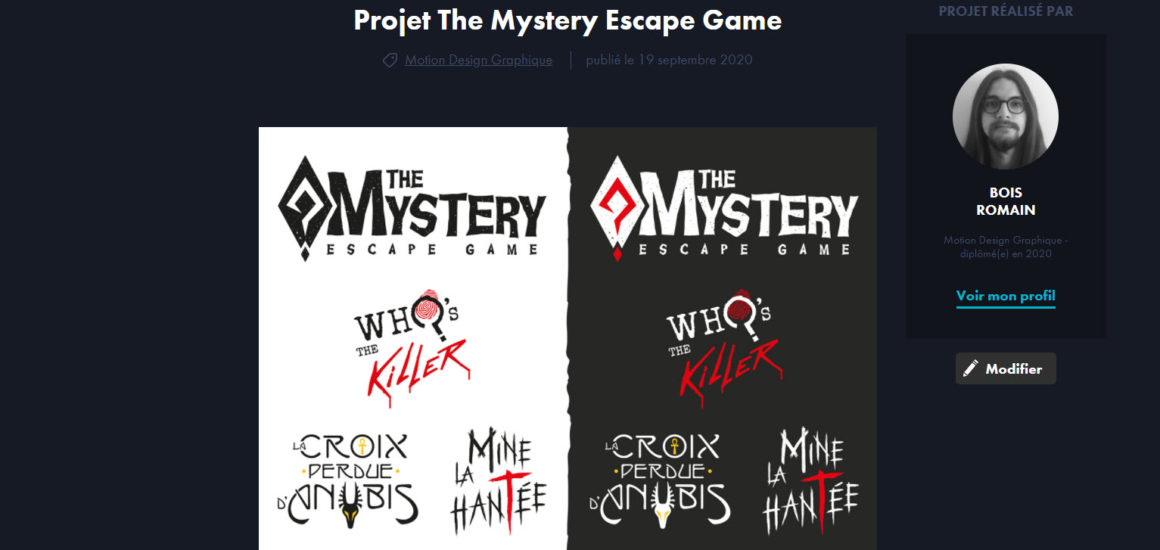1160x550 pixels.
Task: Click the publié le 19 septembre 2020 date
Action: pos(669,60)
